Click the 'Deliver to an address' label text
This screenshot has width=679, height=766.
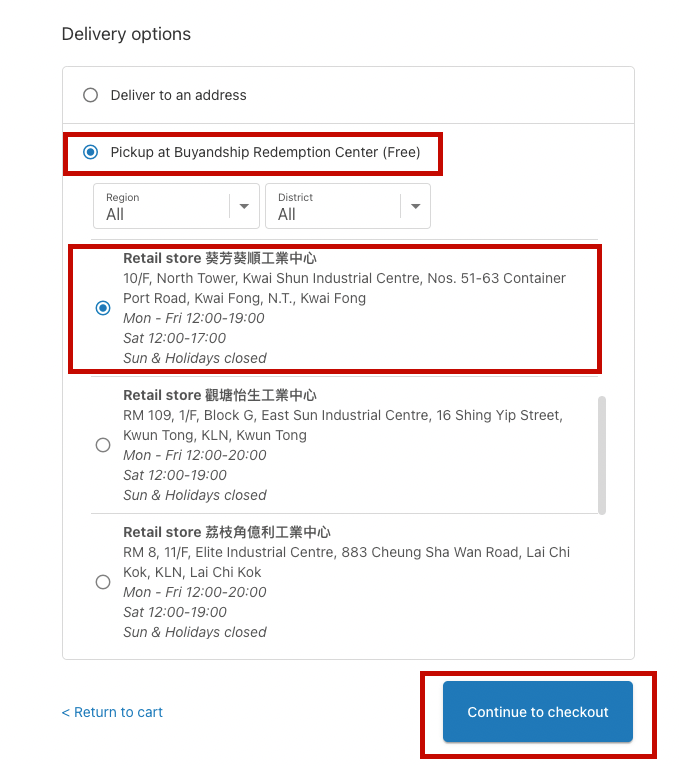tap(178, 96)
